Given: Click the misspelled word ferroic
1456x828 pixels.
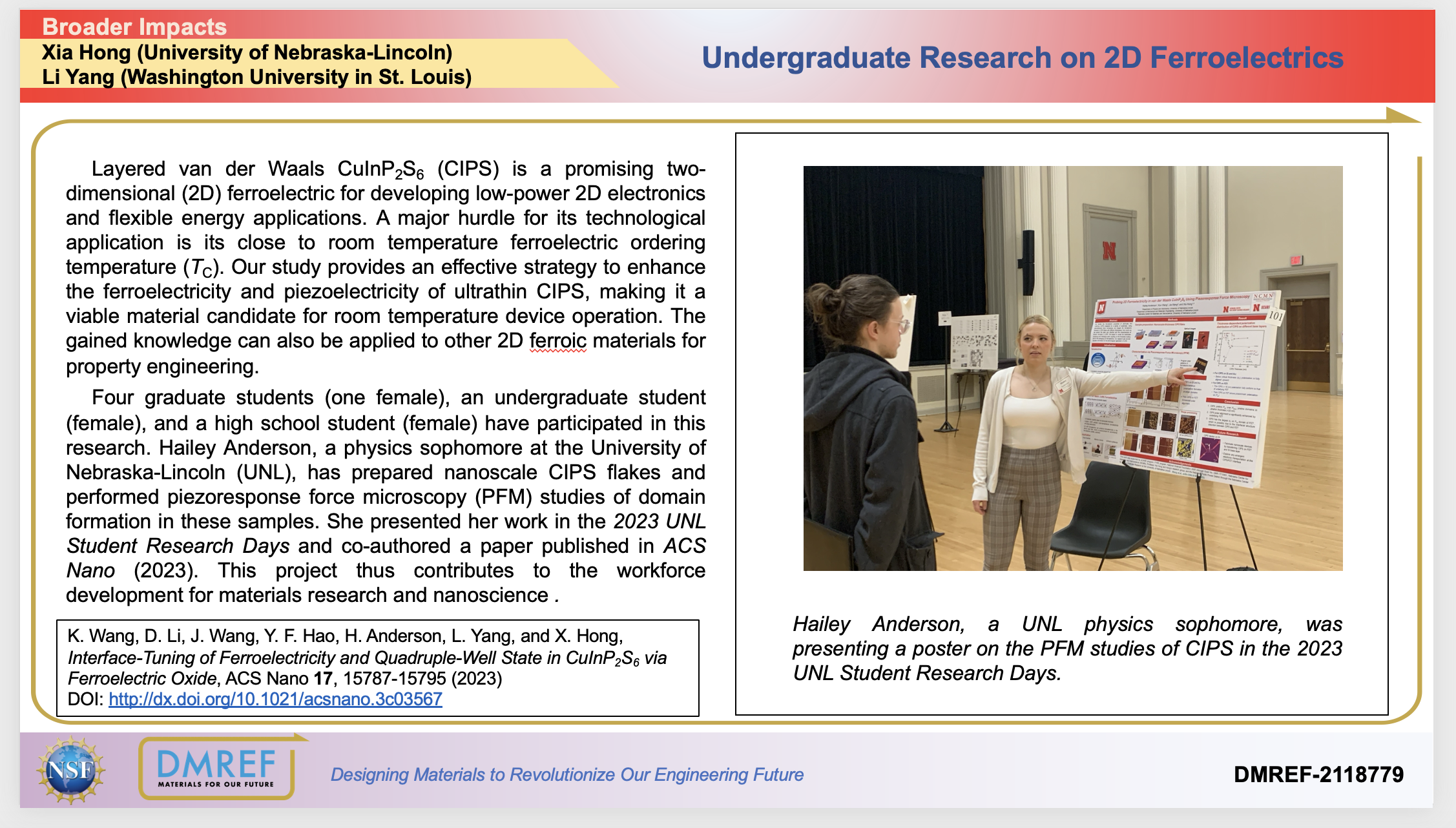Looking at the screenshot, I should [557, 341].
